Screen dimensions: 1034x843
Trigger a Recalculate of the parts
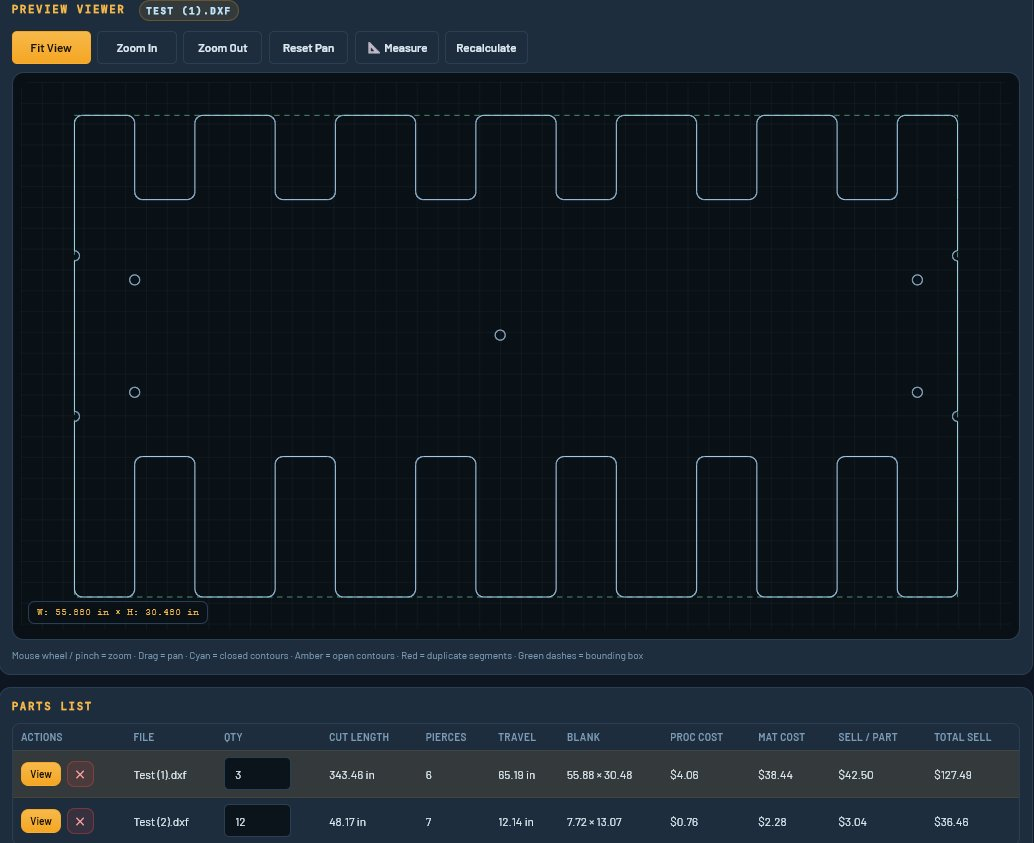coord(486,47)
